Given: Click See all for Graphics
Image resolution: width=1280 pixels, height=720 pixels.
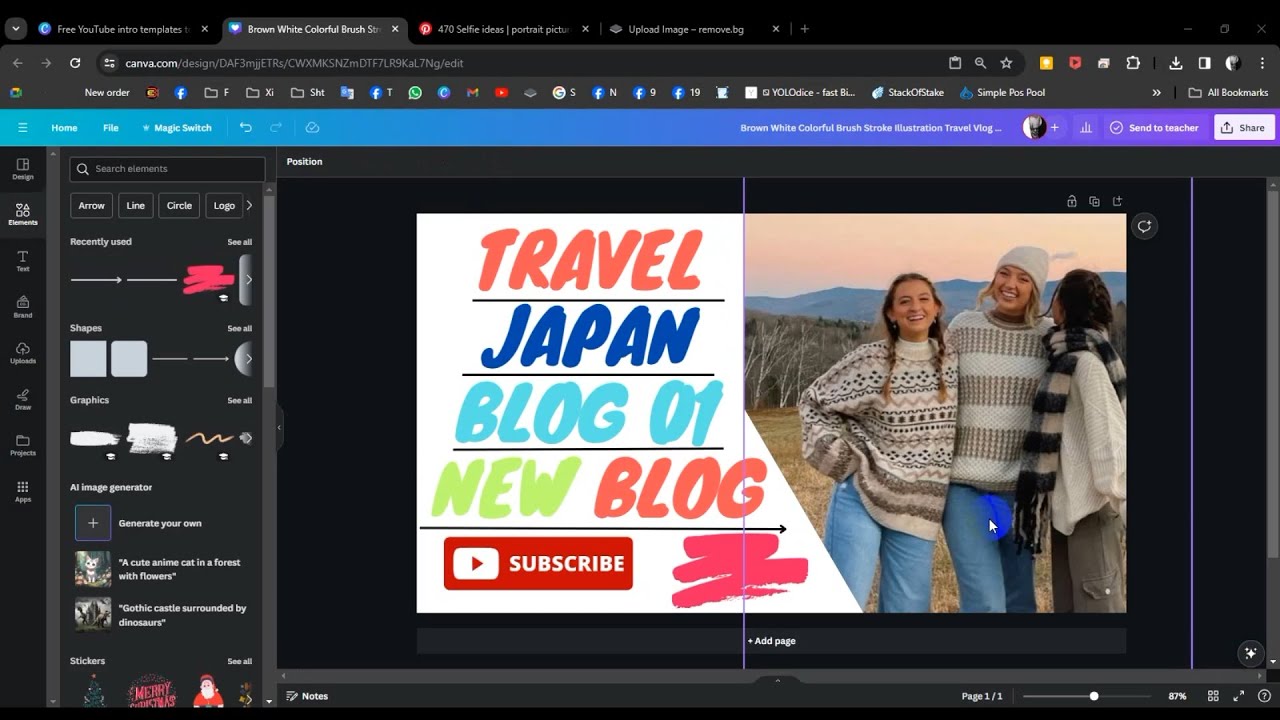Looking at the screenshot, I should click(x=239, y=401).
